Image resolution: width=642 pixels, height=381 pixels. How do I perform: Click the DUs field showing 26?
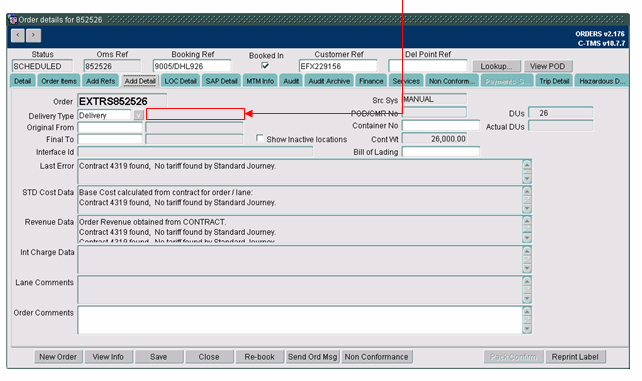click(x=561, y=113)
